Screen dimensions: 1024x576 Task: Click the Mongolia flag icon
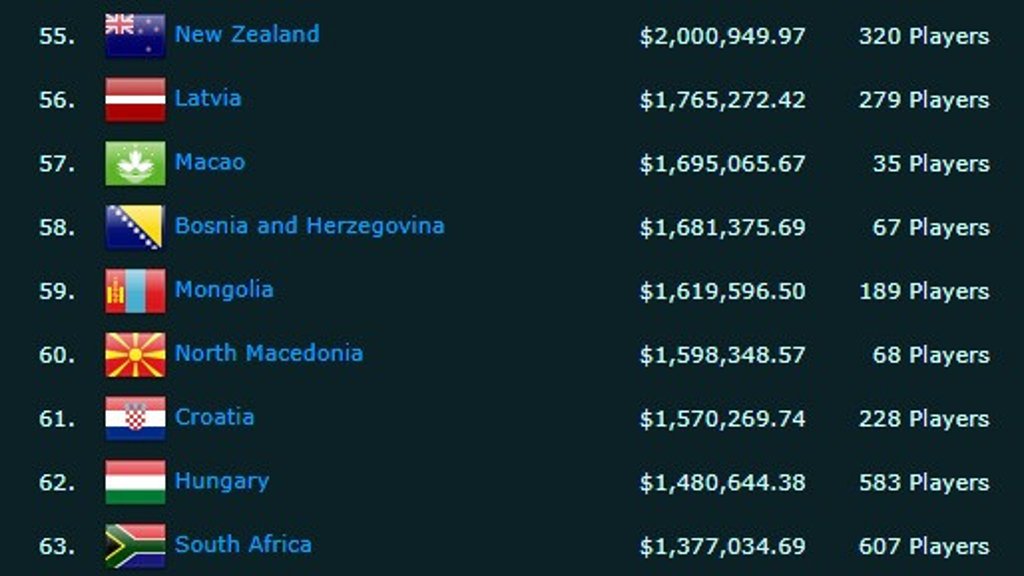coord(135,291)
